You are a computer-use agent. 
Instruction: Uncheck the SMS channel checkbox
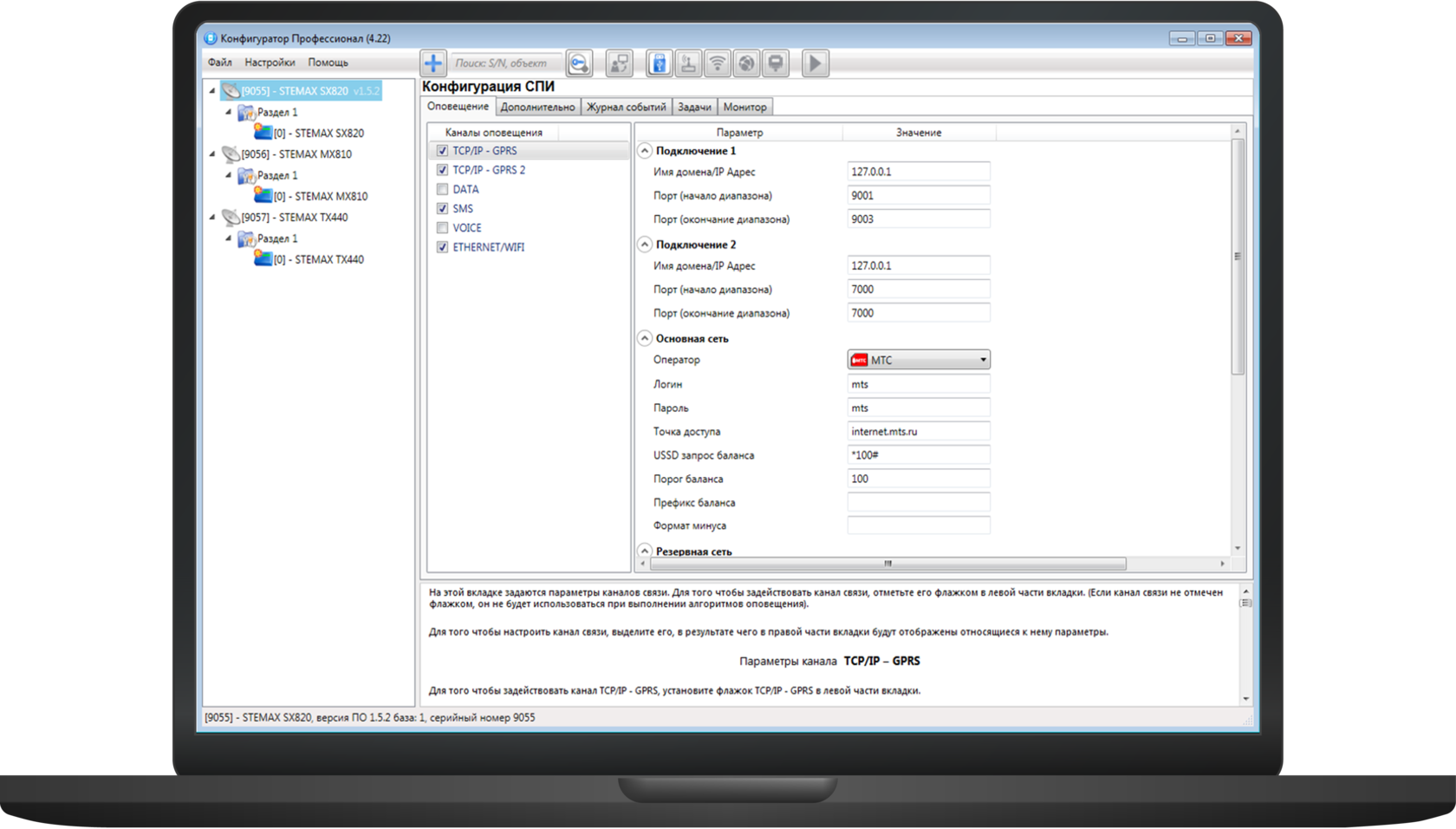442,209
